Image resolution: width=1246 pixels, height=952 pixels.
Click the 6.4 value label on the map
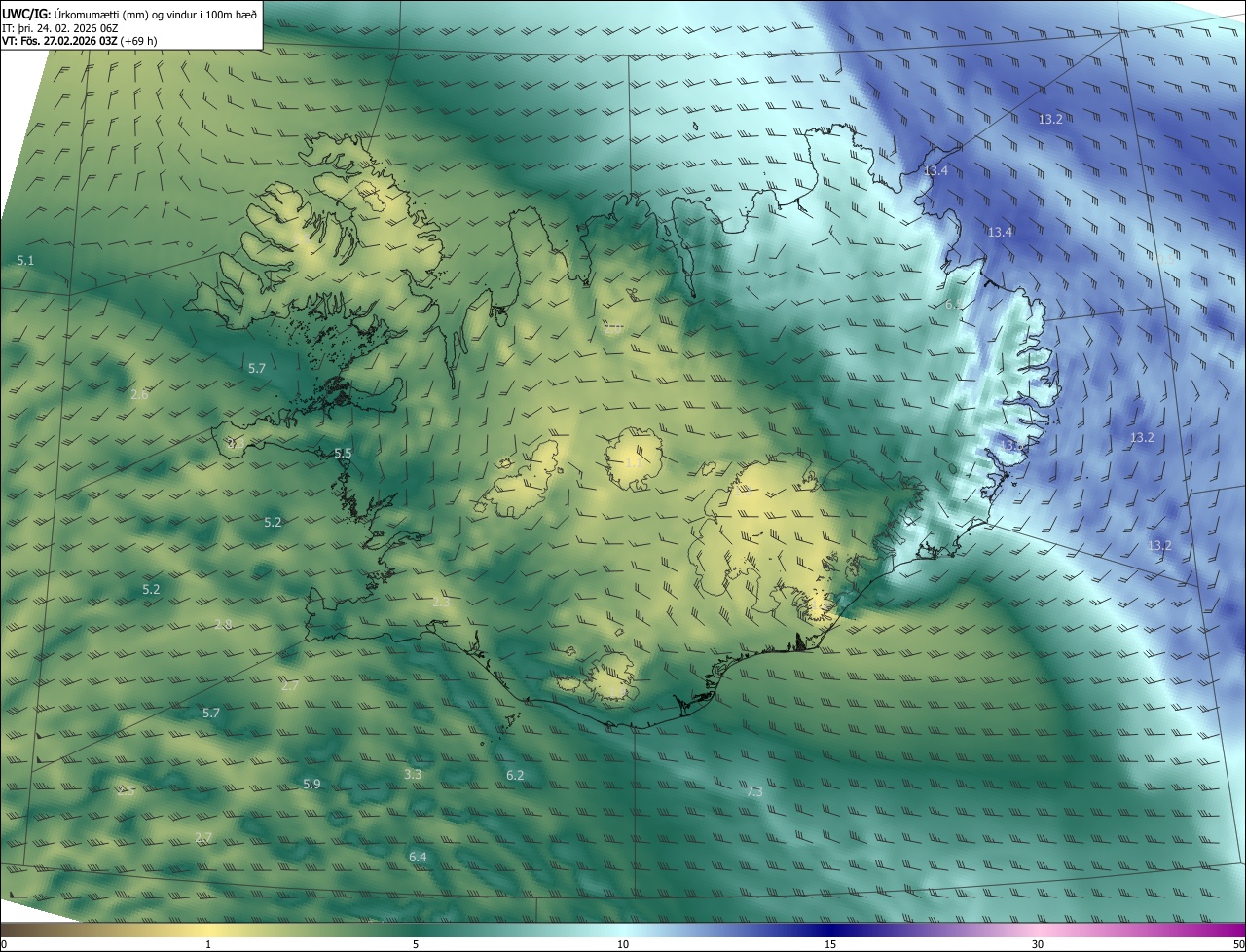click(x=418, y=857)
